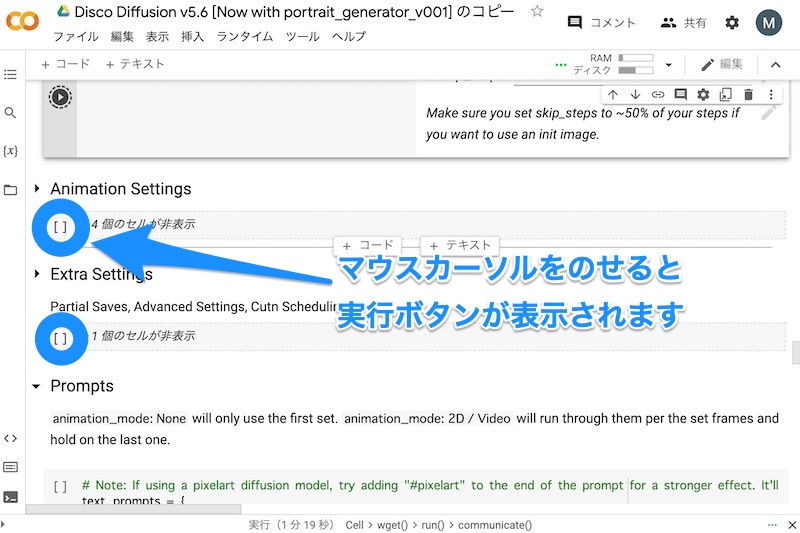Edit the markdown form with the pencil icon

click(768, 113)
